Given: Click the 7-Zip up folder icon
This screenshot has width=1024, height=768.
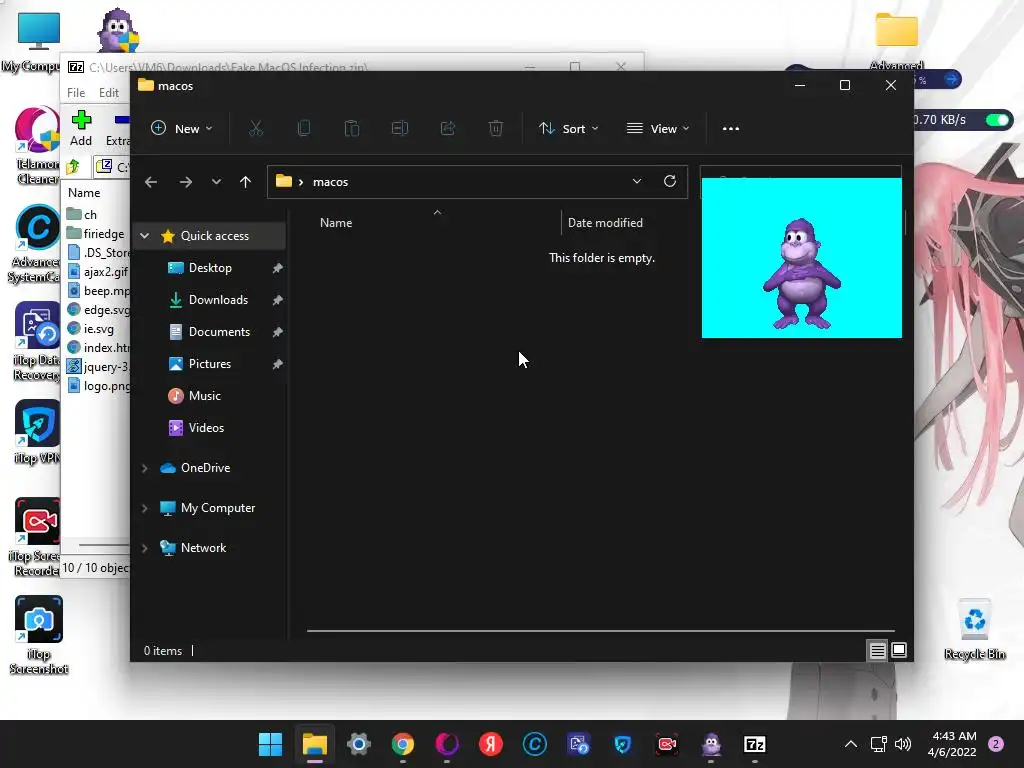Looking at the screenshot, I should 73,167.
